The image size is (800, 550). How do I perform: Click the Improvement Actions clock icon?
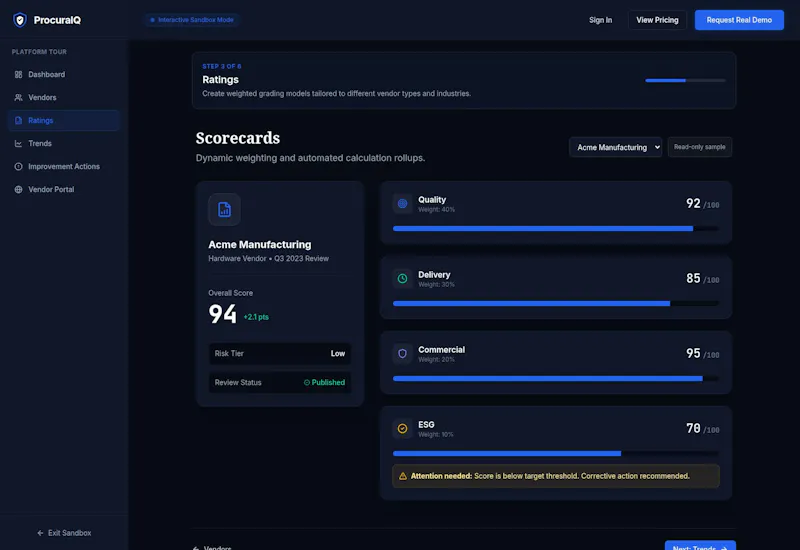click(x=18, y=166)
